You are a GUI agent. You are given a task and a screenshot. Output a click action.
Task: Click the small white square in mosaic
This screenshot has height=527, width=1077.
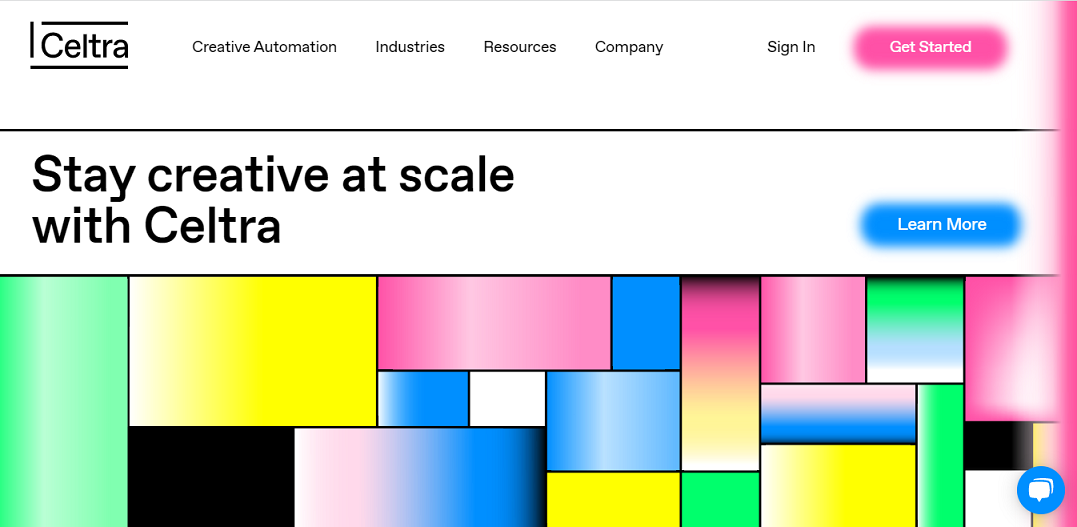[x=507, y=399]
